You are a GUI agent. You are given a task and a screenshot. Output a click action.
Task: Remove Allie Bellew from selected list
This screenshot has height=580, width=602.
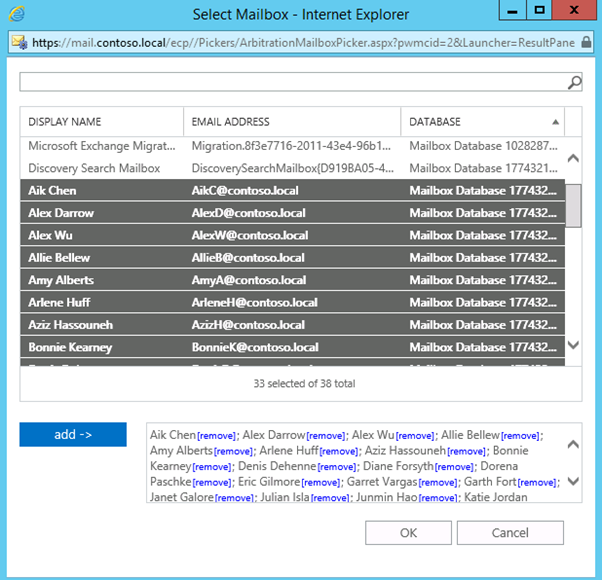pos(520,436)
